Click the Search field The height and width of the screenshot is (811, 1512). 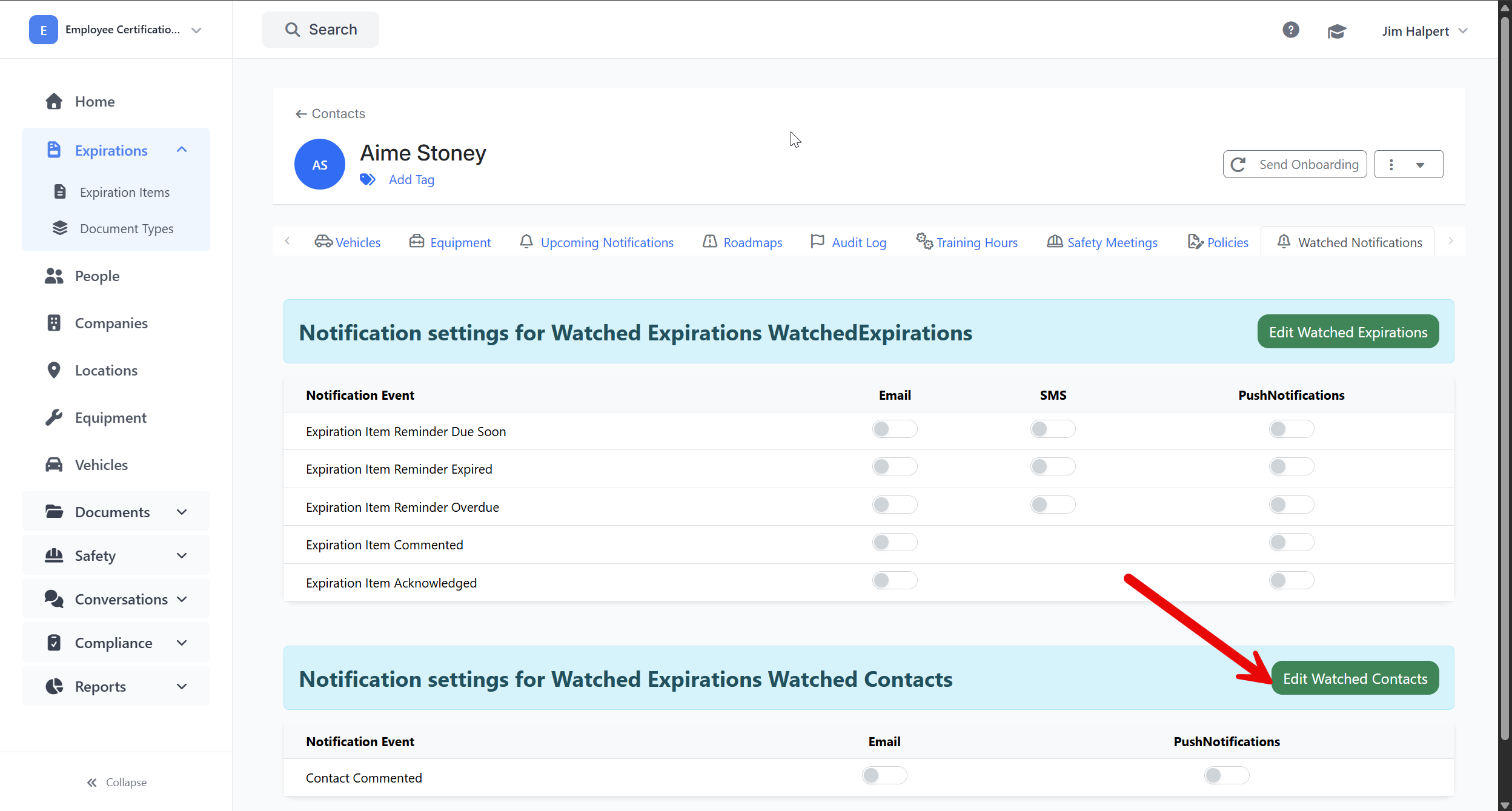[320, 29]
